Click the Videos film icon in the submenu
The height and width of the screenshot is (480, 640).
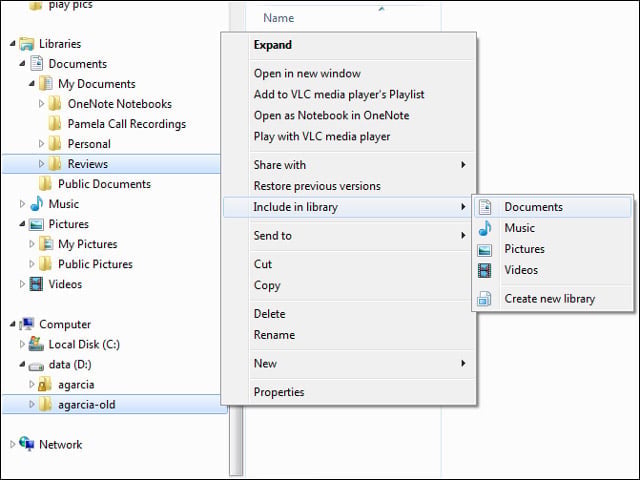pos(484,270)
